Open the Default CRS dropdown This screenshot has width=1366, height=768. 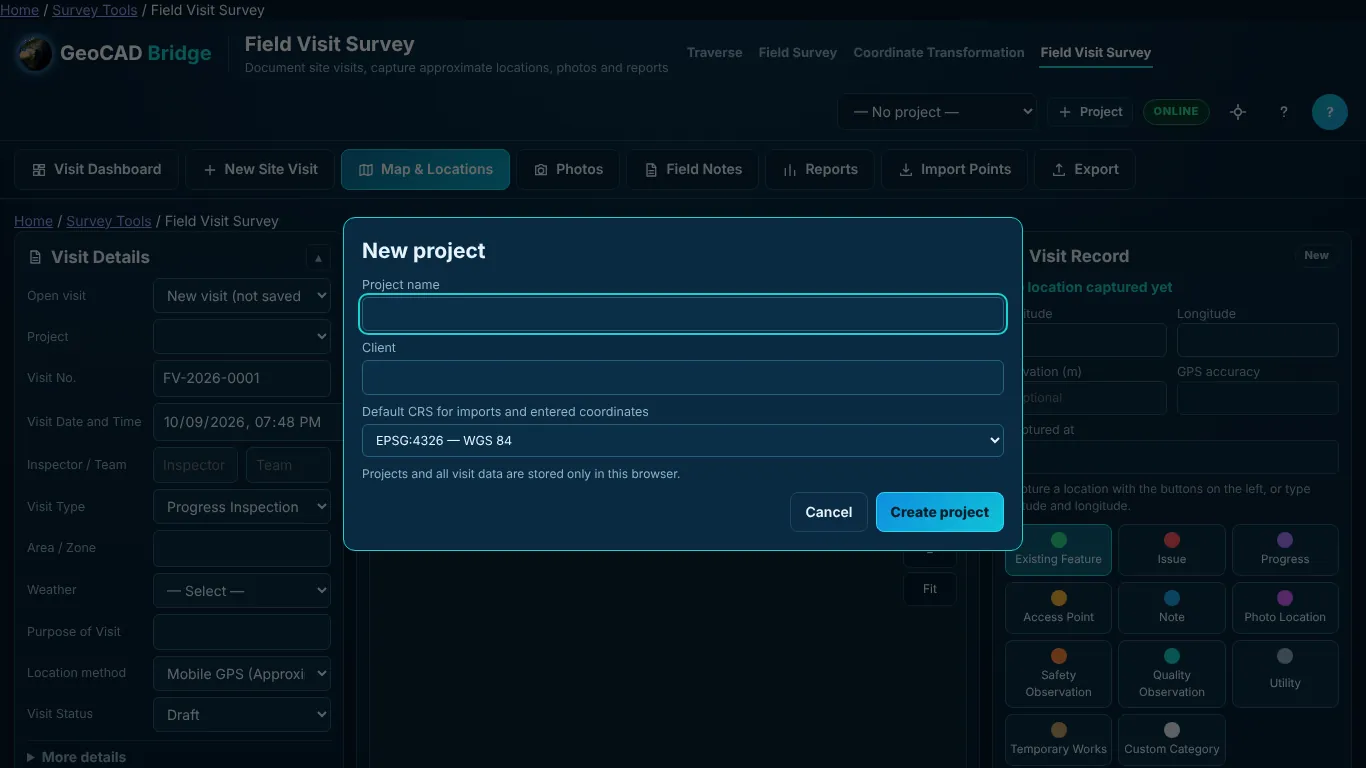coord(683,440)
